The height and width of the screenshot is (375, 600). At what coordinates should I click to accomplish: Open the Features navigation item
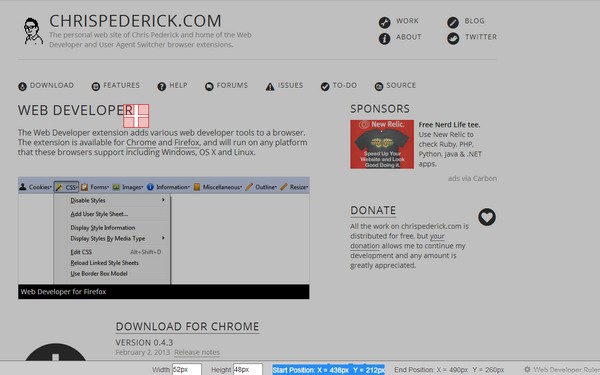pyautogui.click(x=116, y=86)
